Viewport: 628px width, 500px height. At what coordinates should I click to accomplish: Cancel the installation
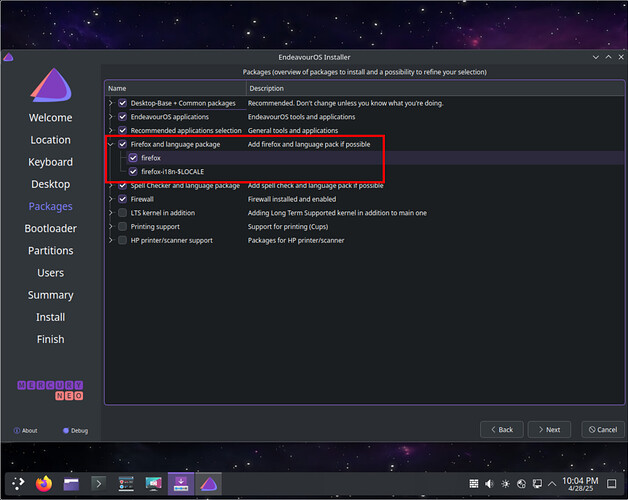tap(603, 429)
